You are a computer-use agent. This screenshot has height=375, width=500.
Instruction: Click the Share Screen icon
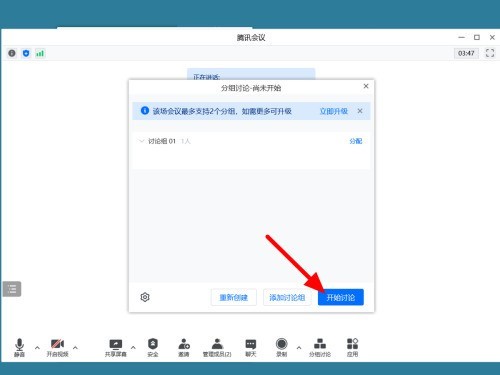pos(116,347)
